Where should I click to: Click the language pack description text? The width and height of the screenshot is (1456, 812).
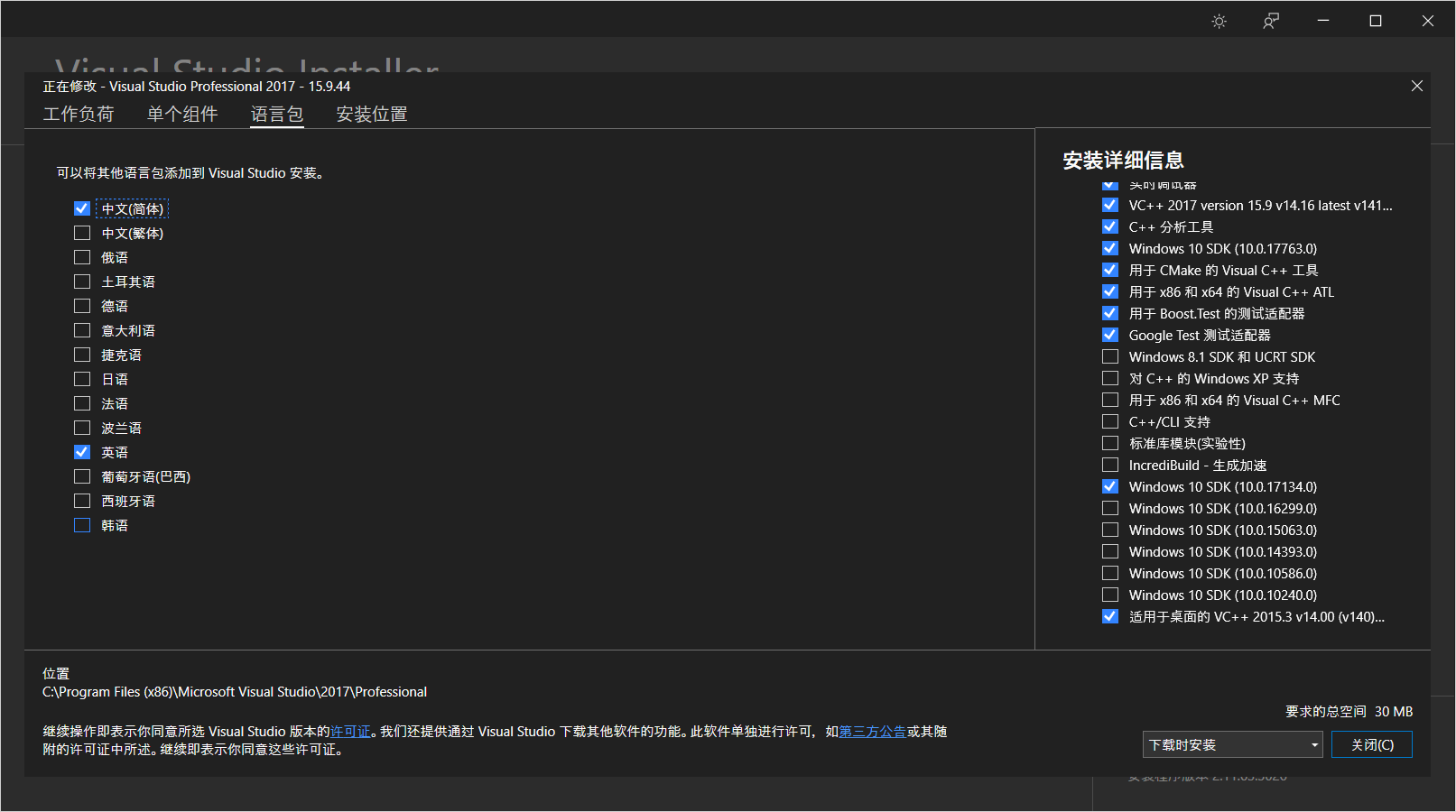coord(190,173)
